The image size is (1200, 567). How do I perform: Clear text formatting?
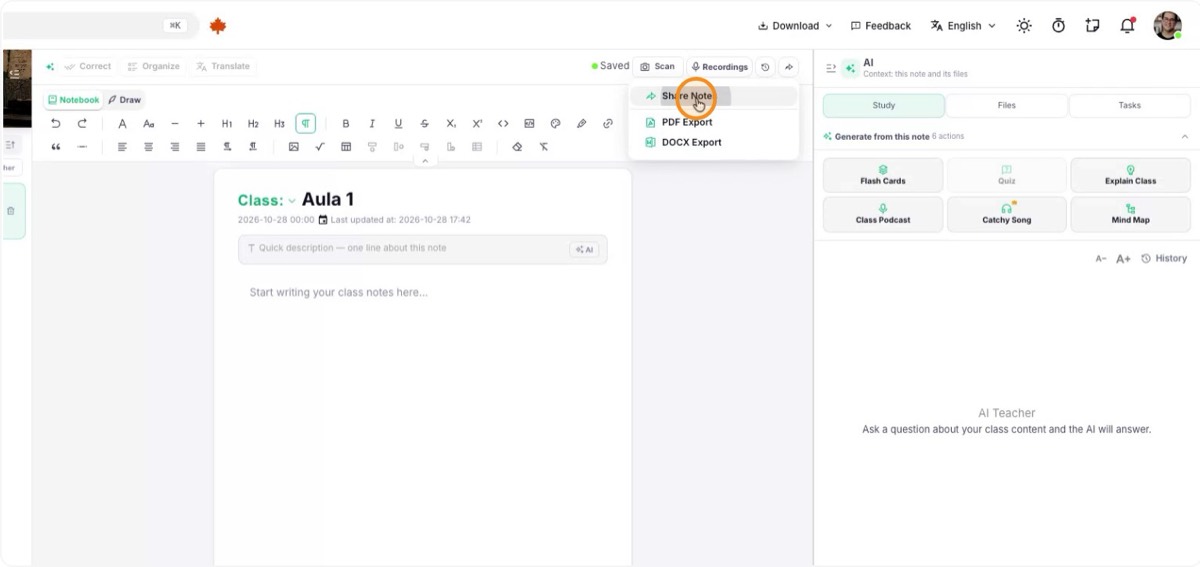544,147
